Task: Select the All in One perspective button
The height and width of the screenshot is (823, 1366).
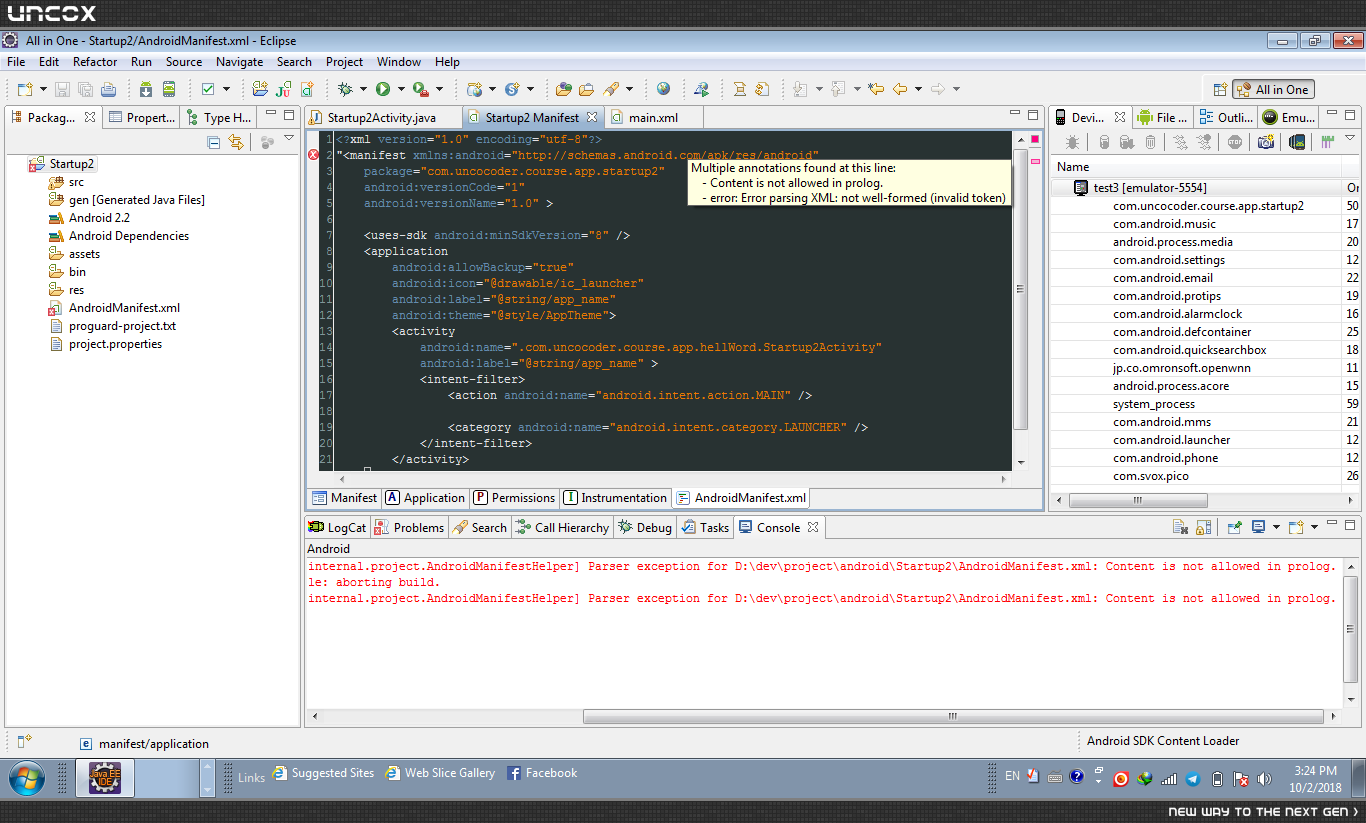Action: tap(1273, 89)
